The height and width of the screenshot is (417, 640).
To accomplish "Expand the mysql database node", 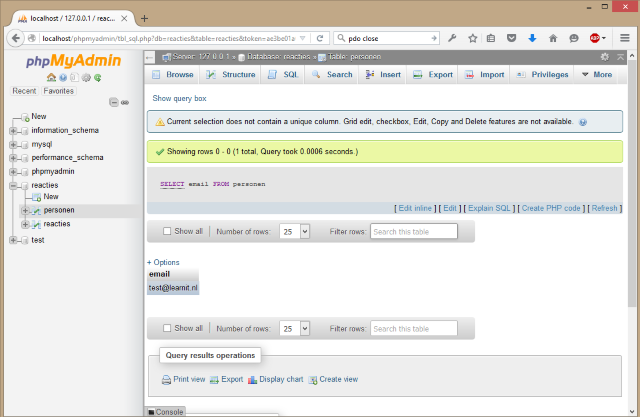I will pyautogui.click(x=13, y=144).
